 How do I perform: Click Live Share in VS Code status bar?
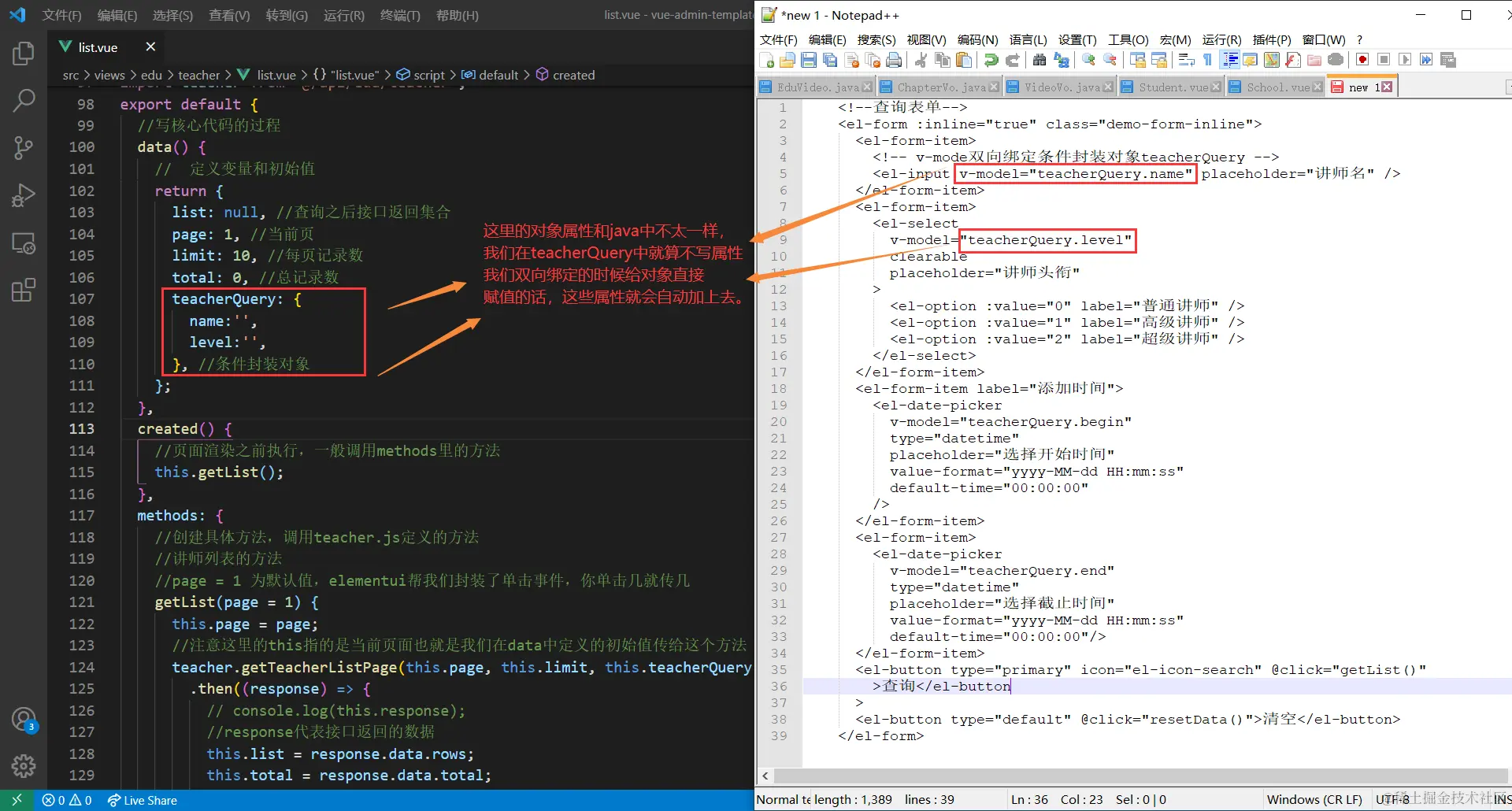143,800
